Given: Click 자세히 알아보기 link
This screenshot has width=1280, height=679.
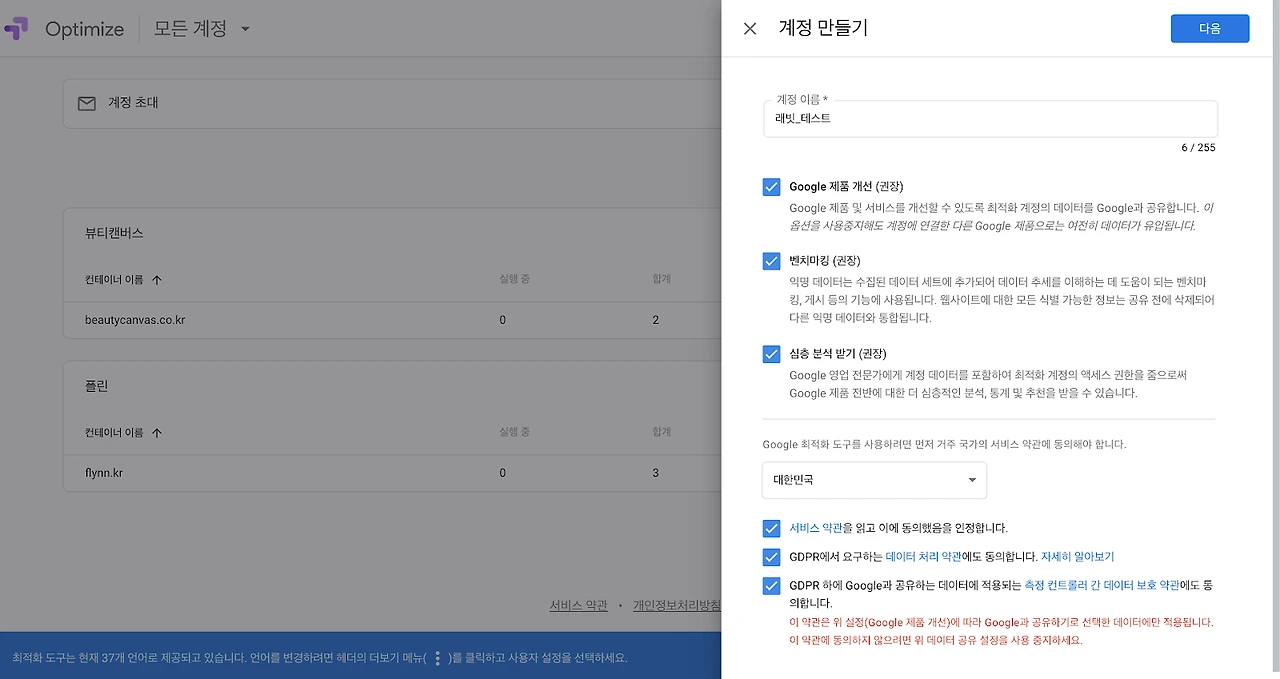Looking at the screenshot, I should point(1077,557).
